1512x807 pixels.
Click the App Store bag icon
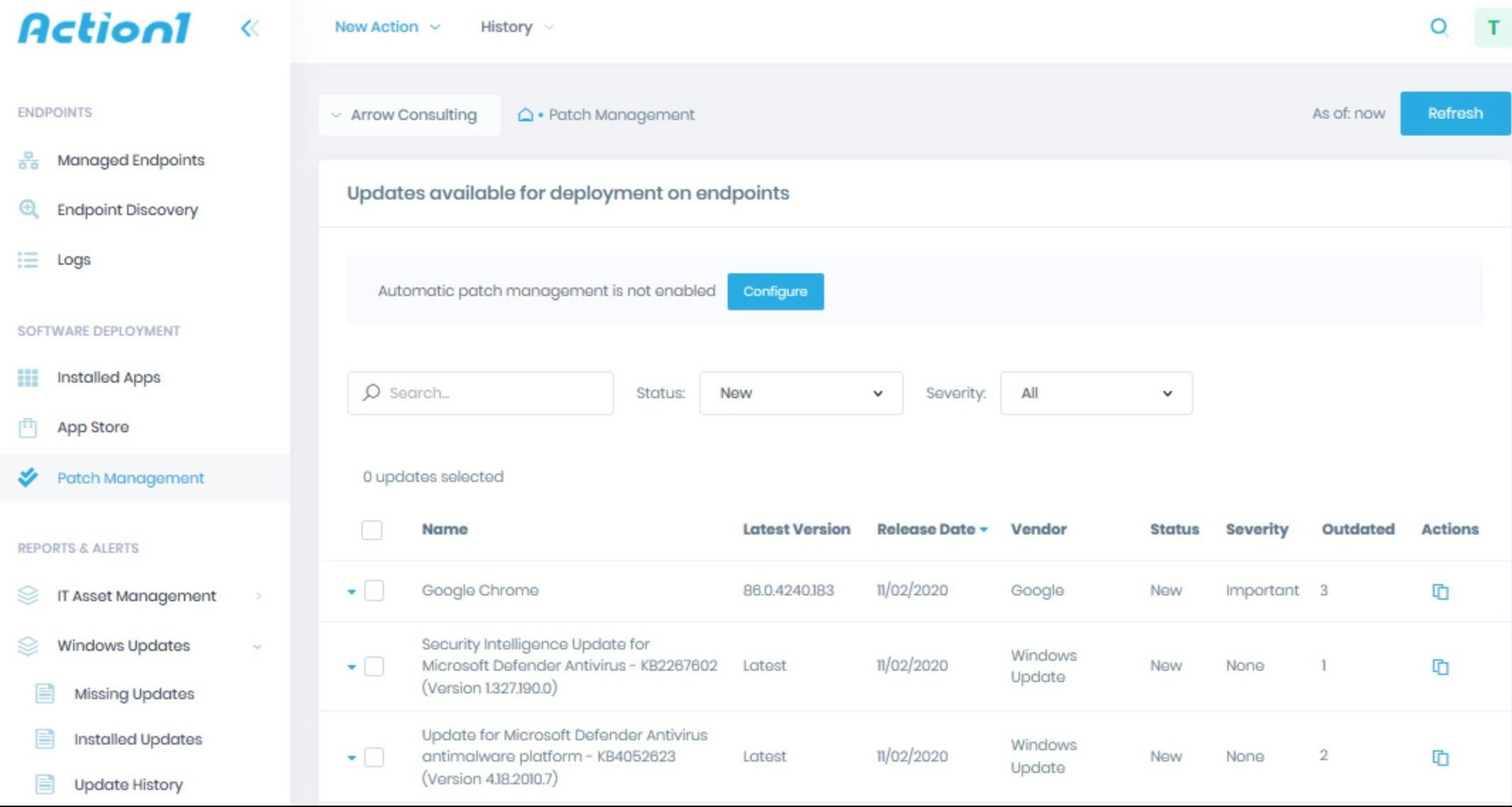pyautogui.click(x=28, y=427)
